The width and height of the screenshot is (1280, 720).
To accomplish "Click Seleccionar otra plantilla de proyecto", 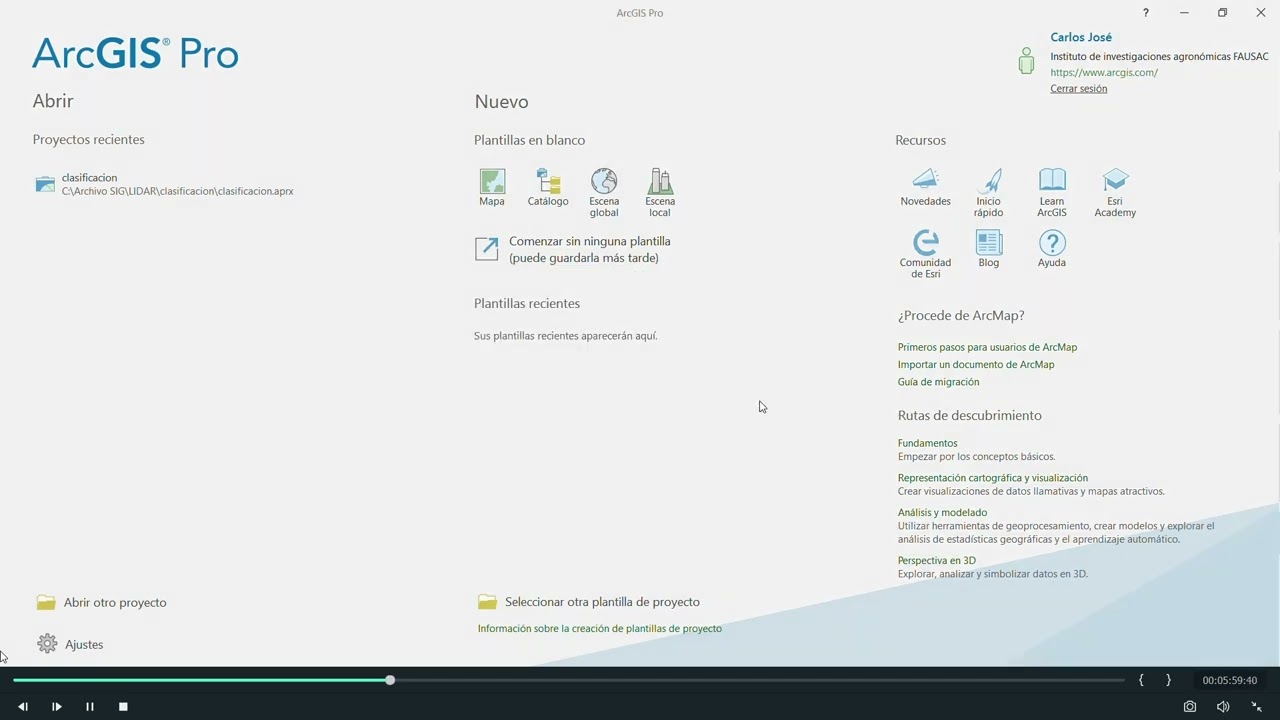I will click(589, 602).
